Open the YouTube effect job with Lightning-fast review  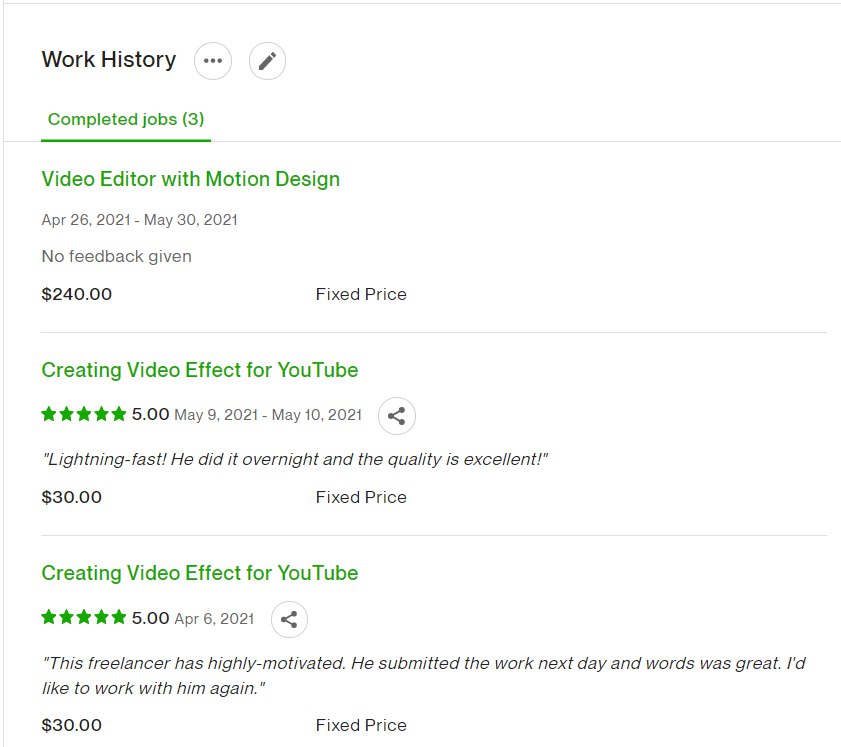click(x=199, y=371)
